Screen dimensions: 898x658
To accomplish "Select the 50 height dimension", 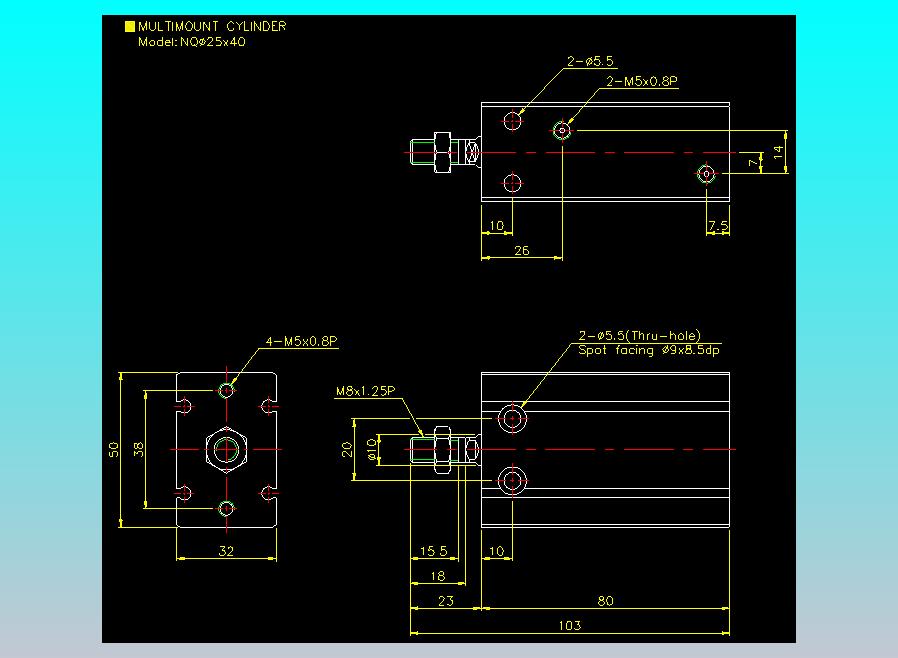I will point(114,450).
